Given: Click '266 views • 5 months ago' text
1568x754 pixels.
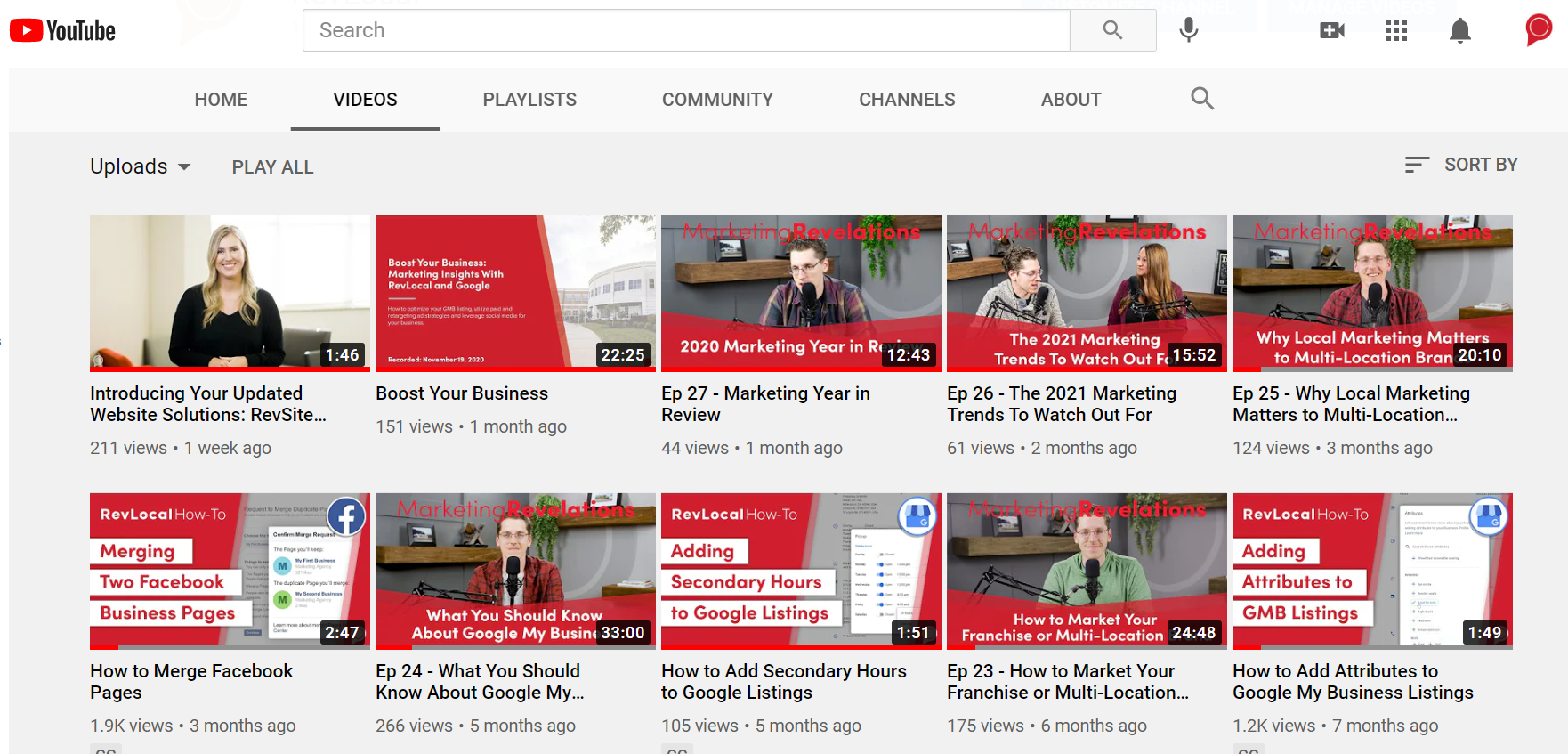Looking at the screenshot, I should (x=475, y=726).
